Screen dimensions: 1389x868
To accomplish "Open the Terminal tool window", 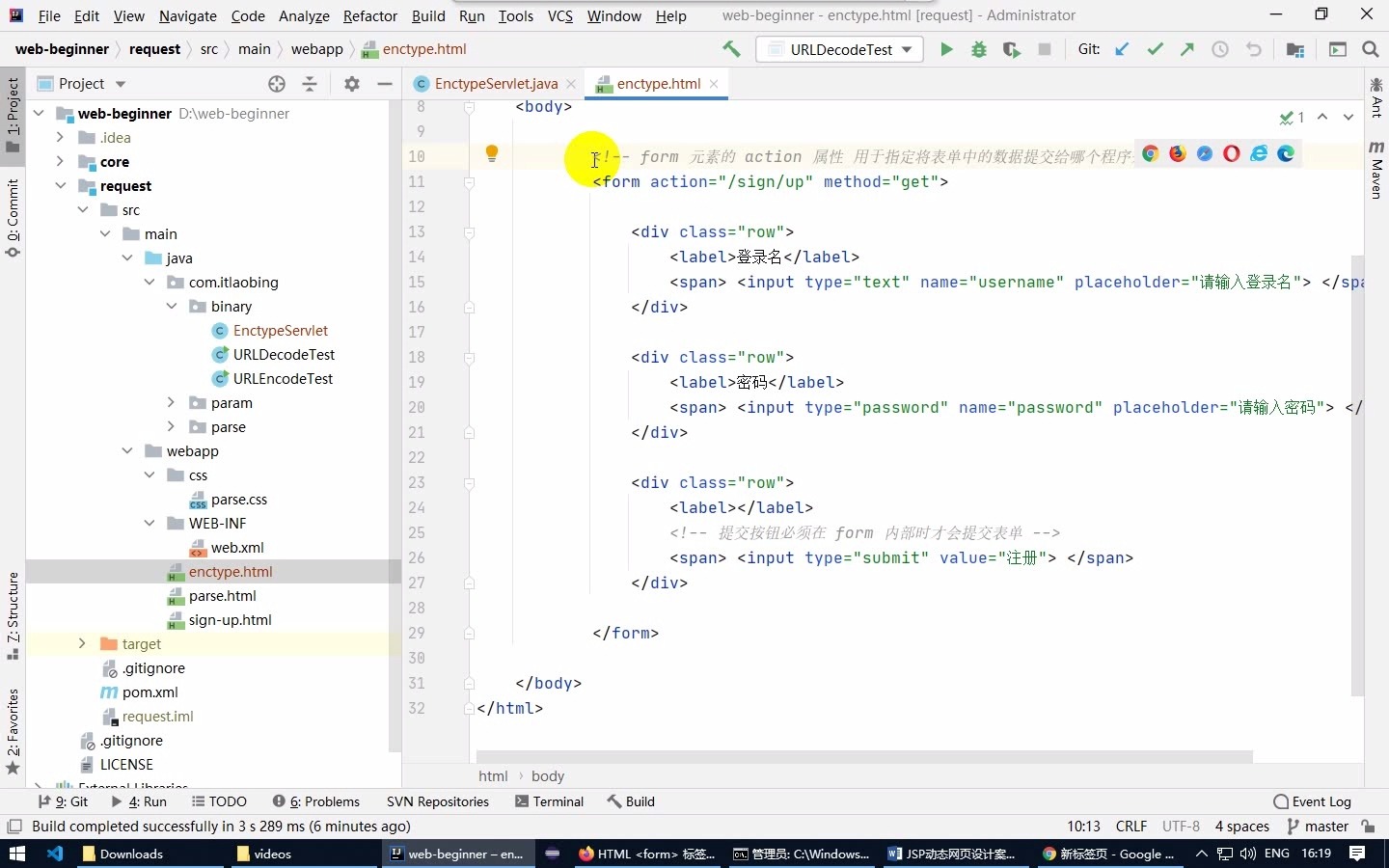I will tap(558, 801).
